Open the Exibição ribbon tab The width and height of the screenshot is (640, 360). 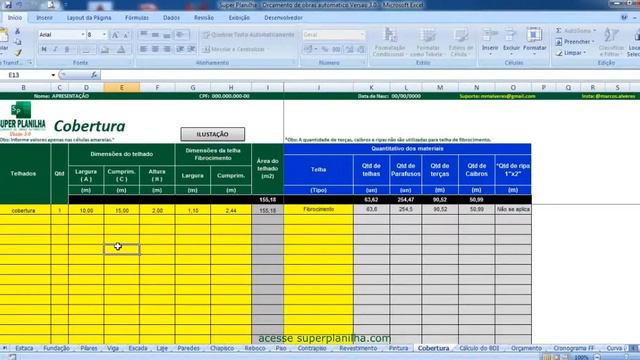tap(239, 18)
